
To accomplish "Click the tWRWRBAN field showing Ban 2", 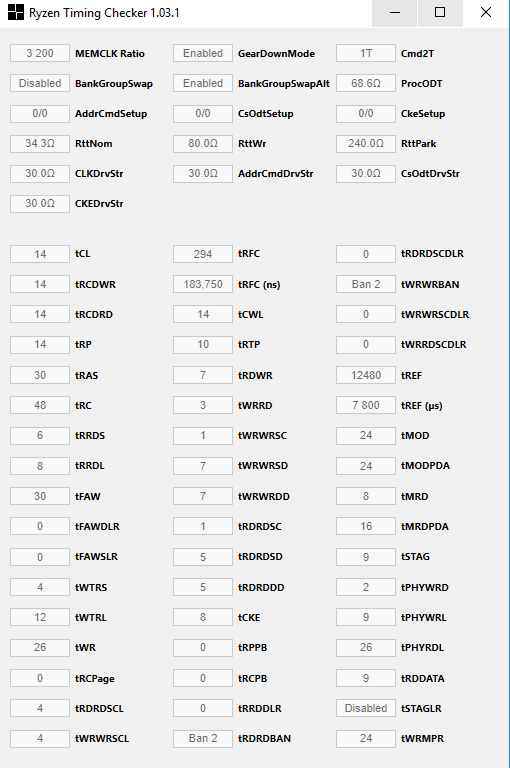I will tap(365, 284).
